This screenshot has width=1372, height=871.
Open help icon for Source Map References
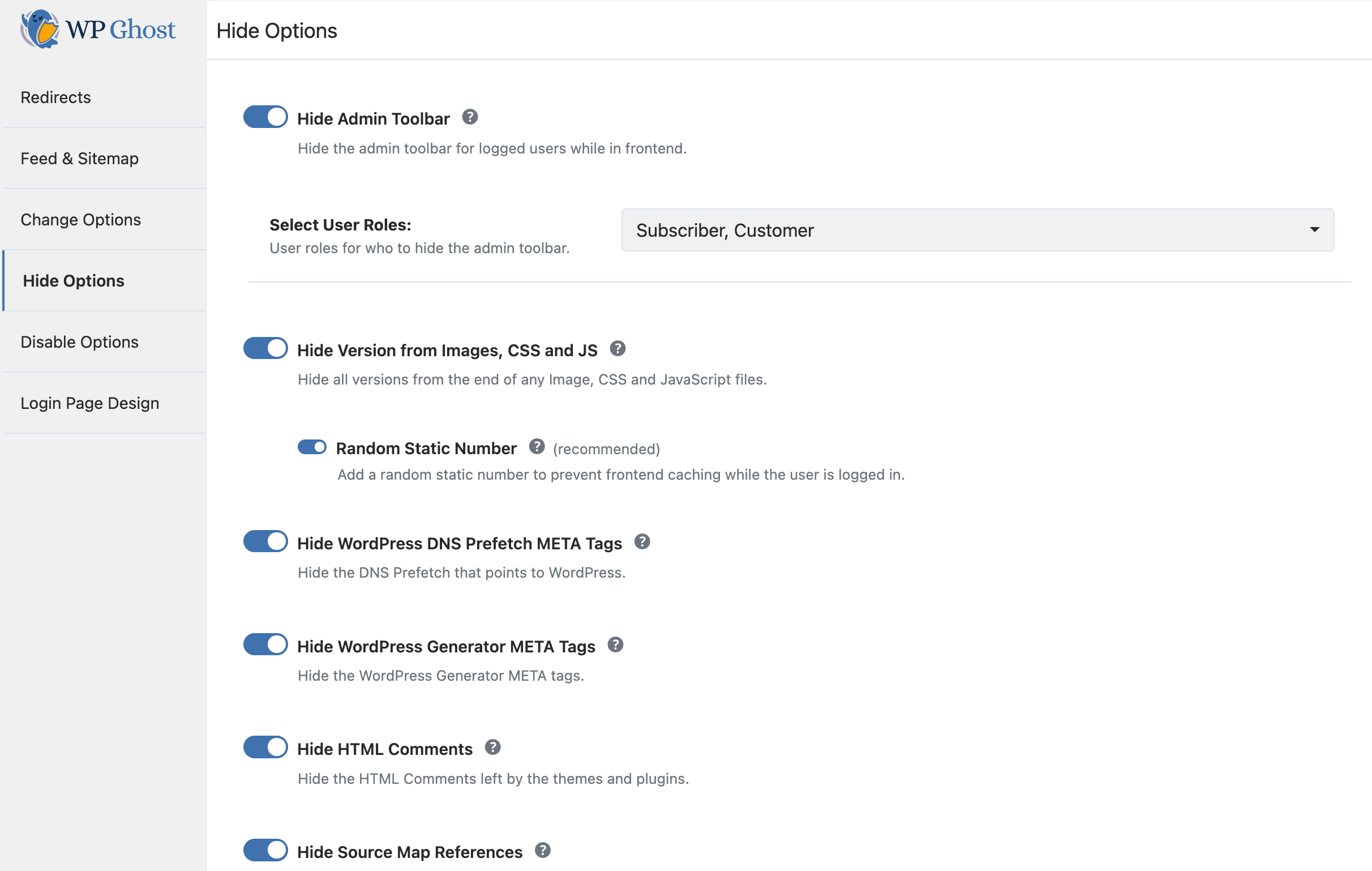(x=542, y=851)
